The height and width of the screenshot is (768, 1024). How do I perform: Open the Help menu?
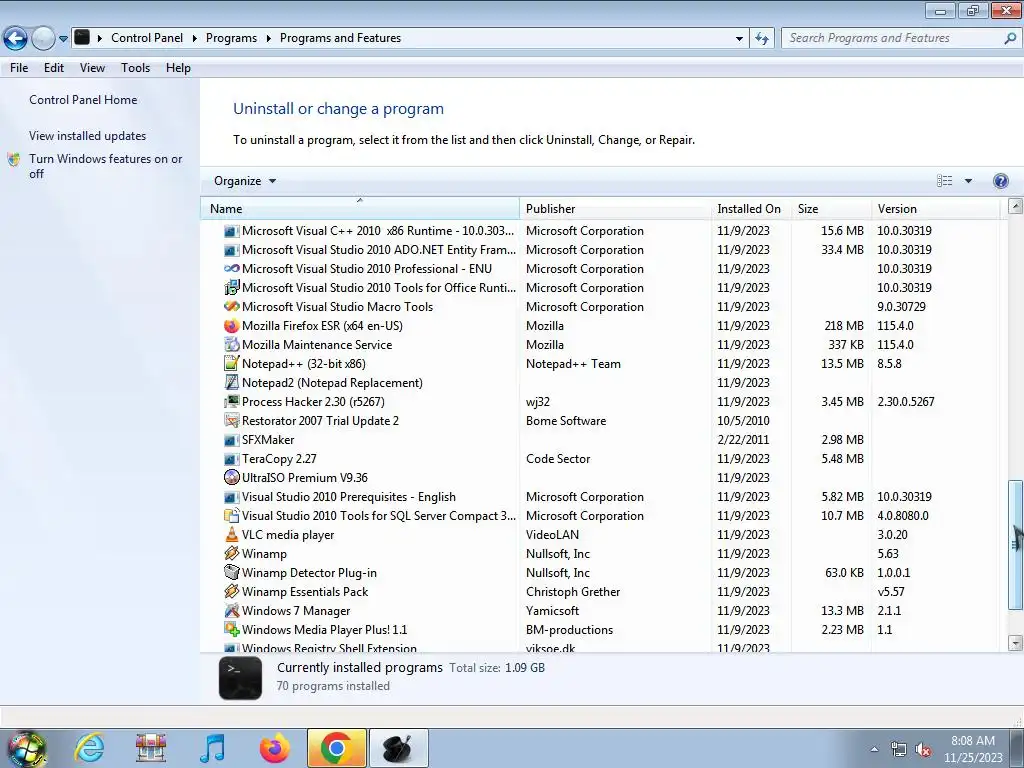pyautogui.click(x=178, y=68)
